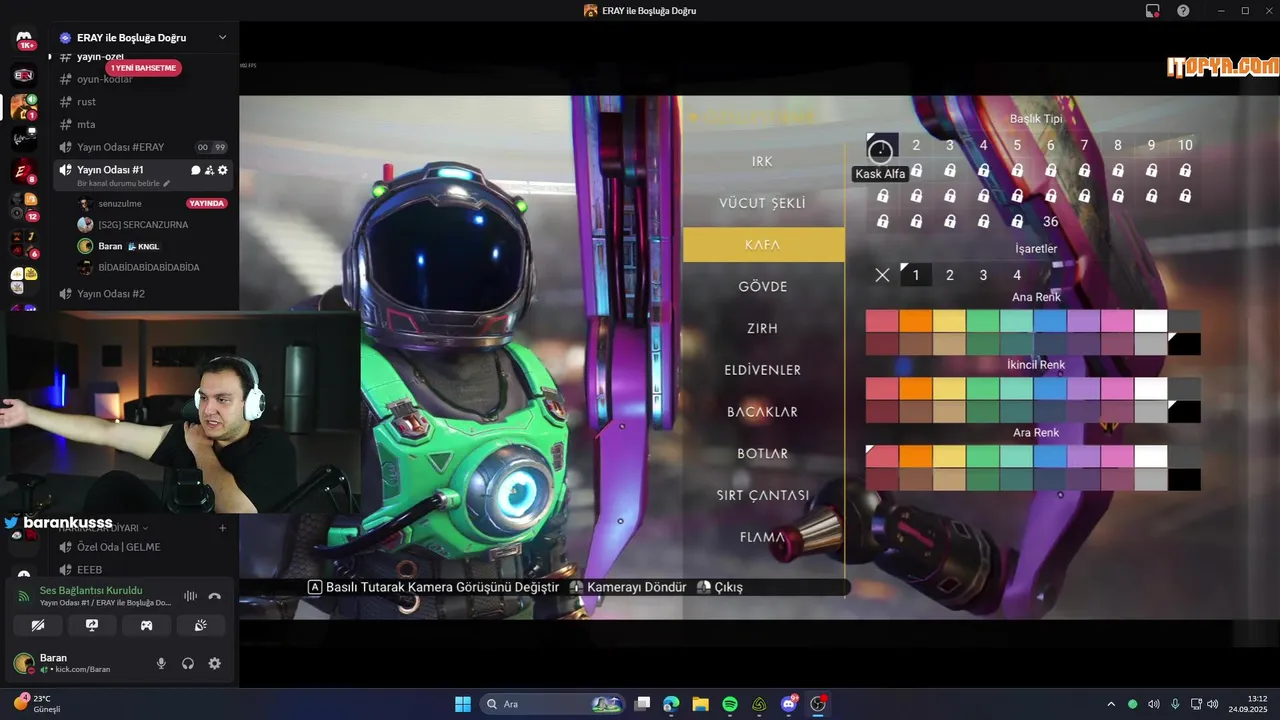
Task: Open the soundboard button
Action: click(x=200, y=625)
